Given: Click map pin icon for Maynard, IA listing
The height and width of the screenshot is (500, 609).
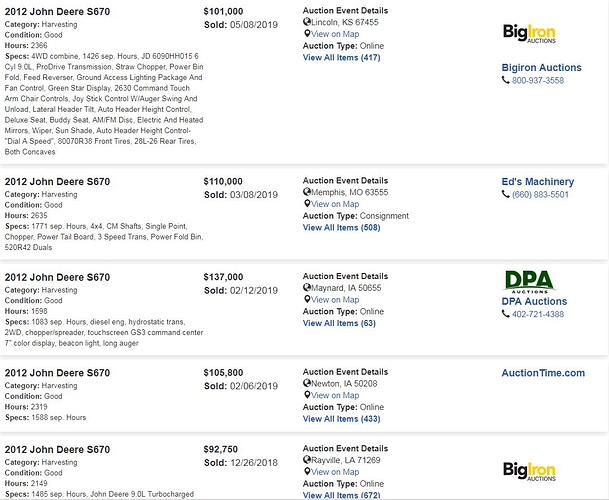Looking at the screenshot, I should 307,300.
